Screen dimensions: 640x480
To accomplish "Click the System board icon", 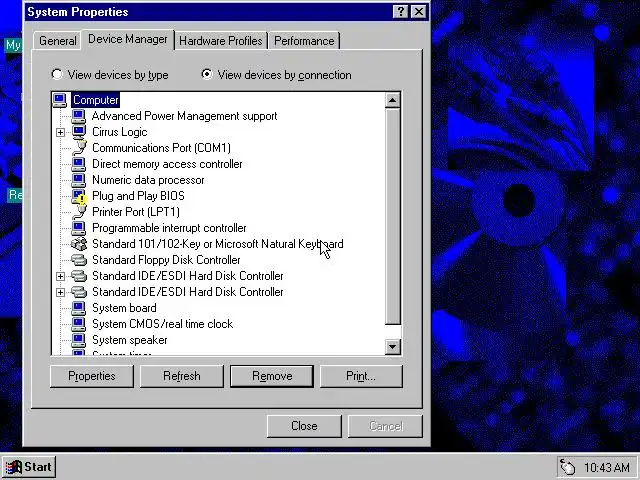I will [78, 308].
